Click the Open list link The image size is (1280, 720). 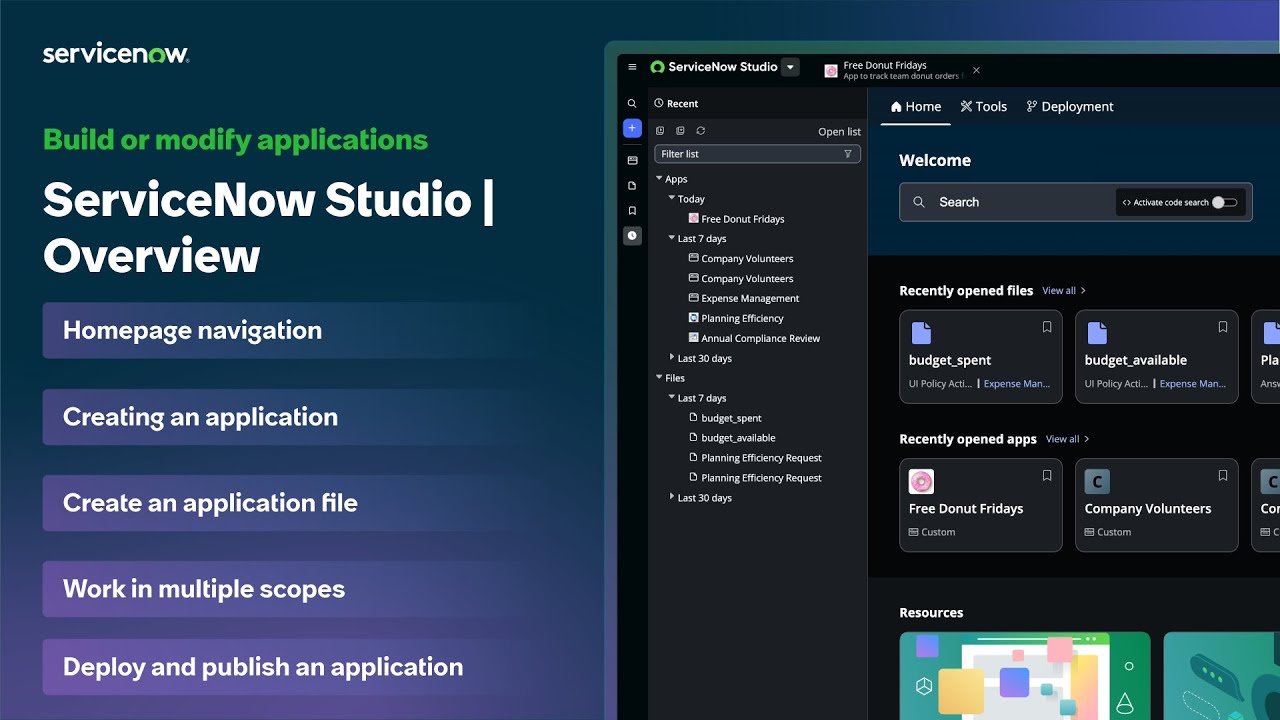coord(838,131)
